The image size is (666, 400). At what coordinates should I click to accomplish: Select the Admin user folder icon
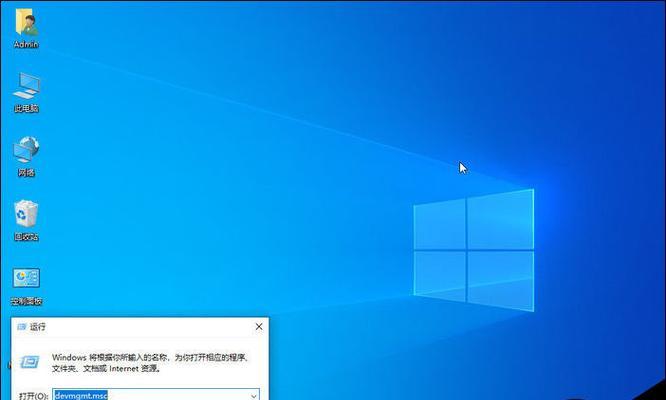coord(26,23)
